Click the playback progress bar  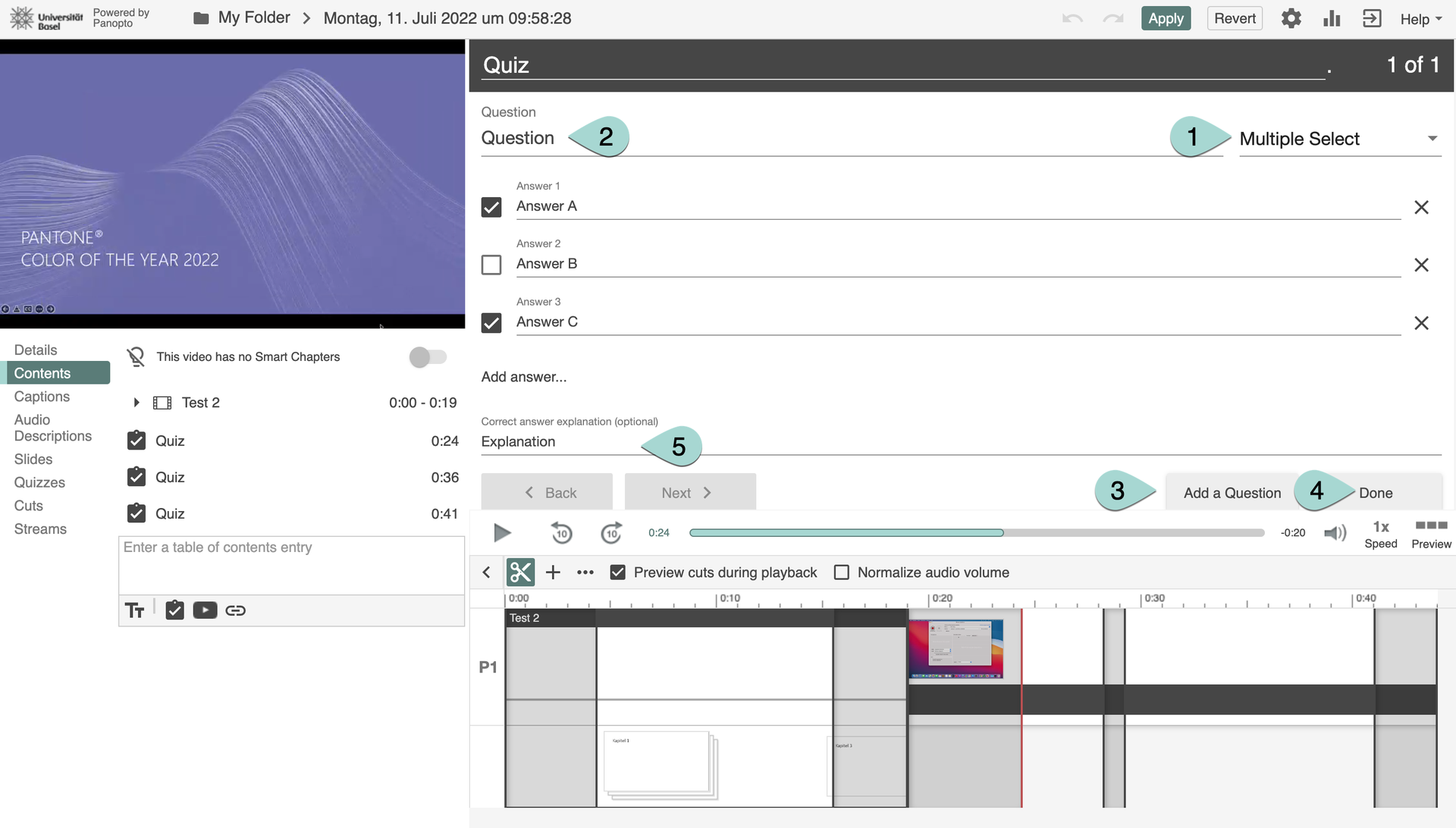[x=976, y=533]
